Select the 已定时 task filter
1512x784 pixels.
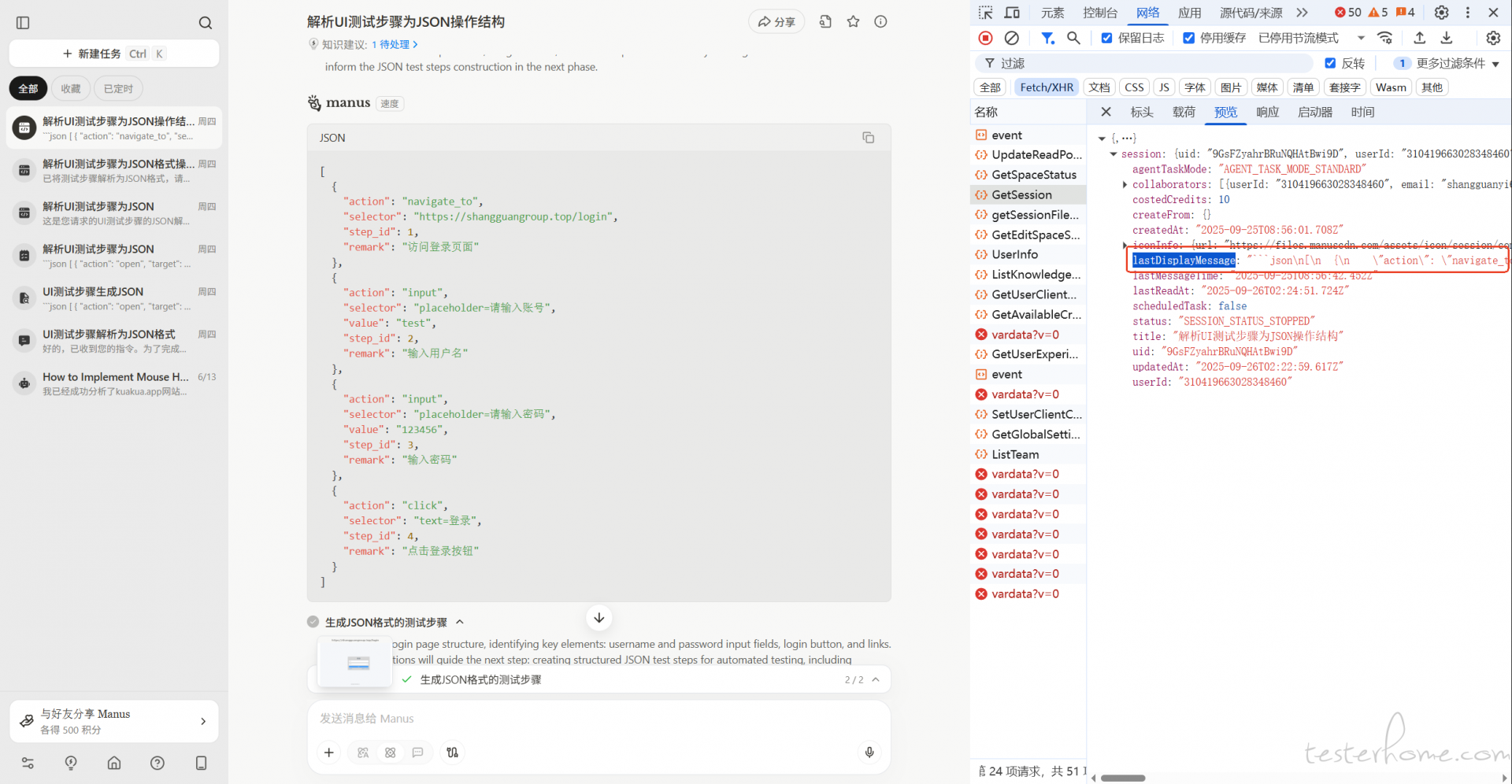(x=118, y=88)
